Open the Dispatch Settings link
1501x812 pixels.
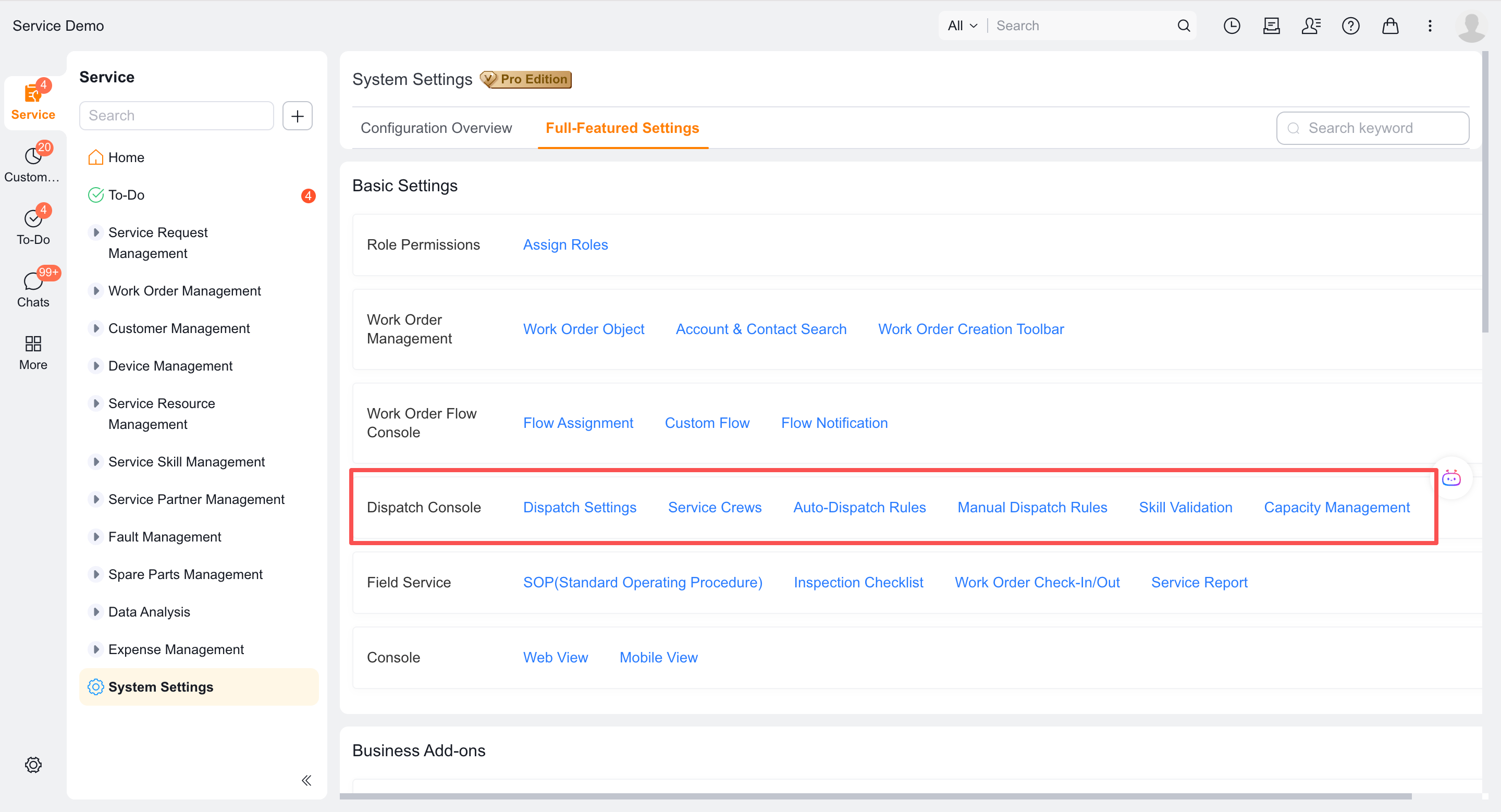[580, 507]
